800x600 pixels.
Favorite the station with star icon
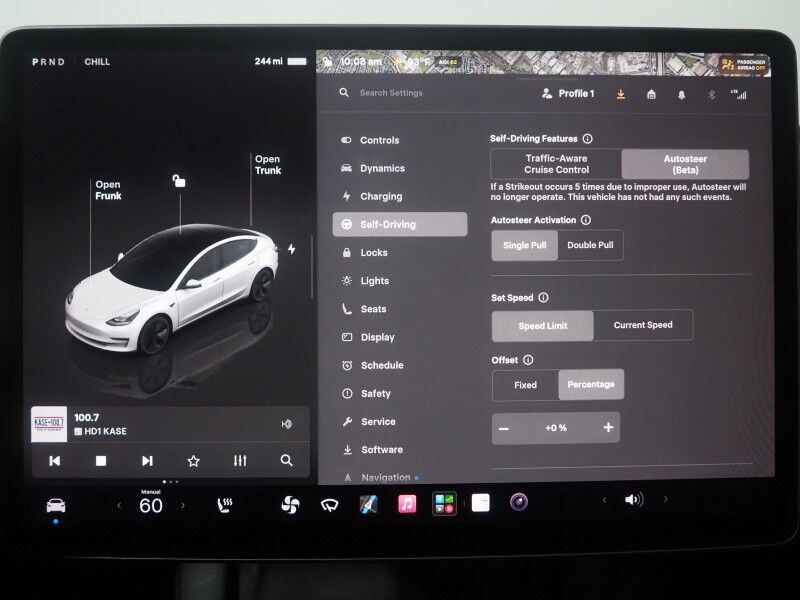[x=193, y=461]
